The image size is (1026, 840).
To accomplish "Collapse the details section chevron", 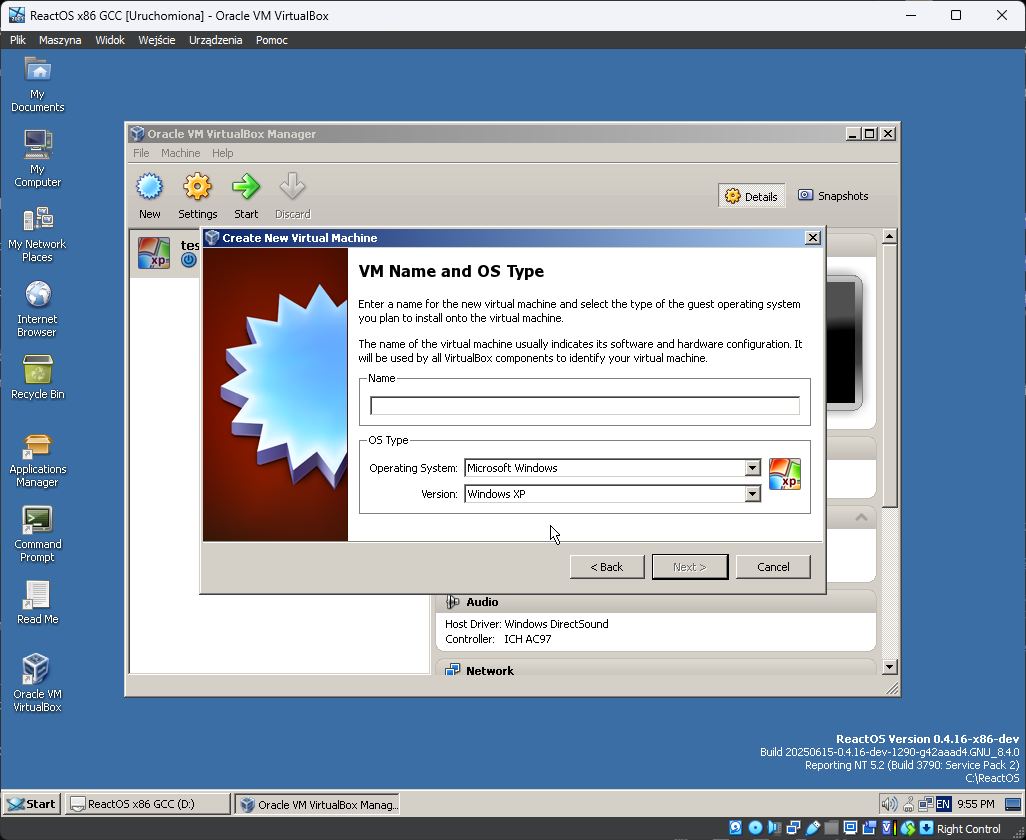I will (x=861, y=517).
